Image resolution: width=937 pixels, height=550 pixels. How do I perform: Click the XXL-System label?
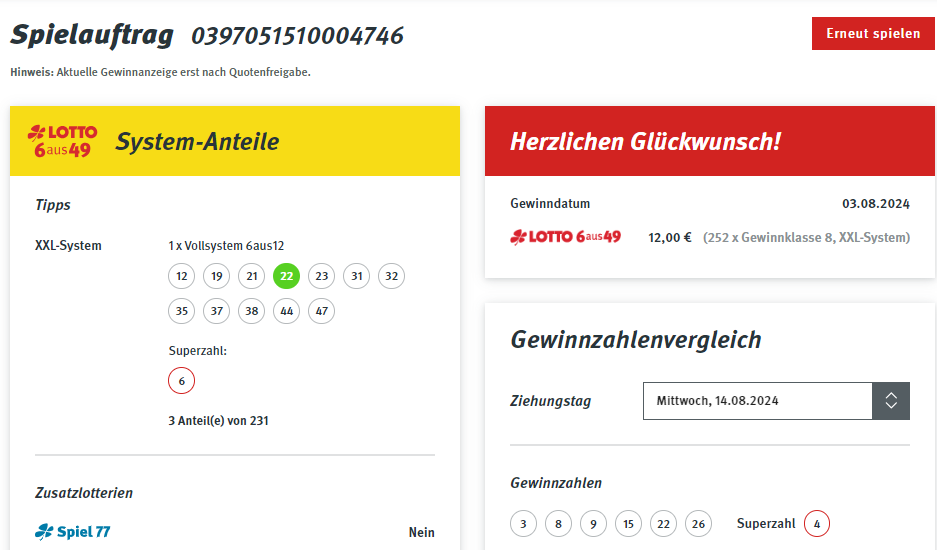(x=68, y=246)
